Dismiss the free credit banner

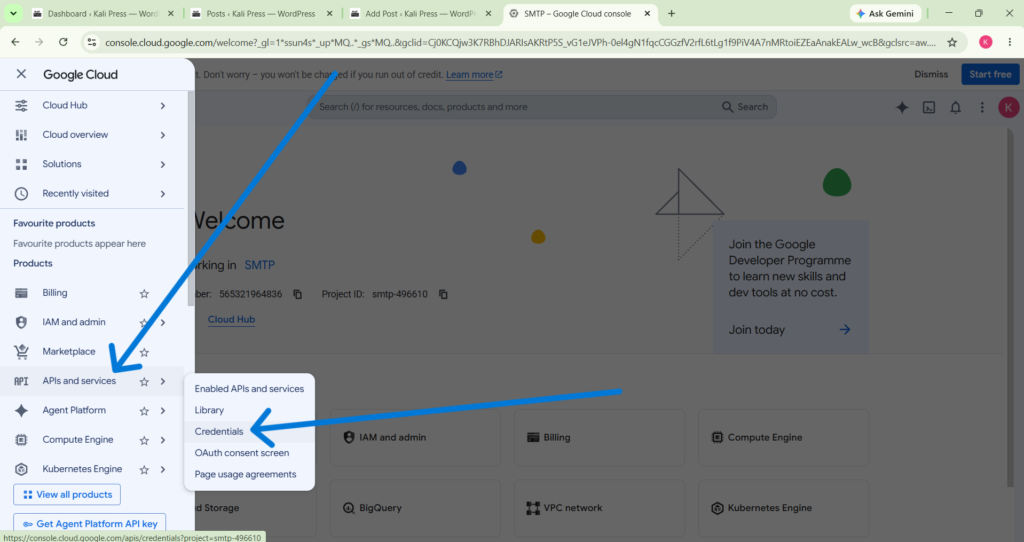coord(931,74)
